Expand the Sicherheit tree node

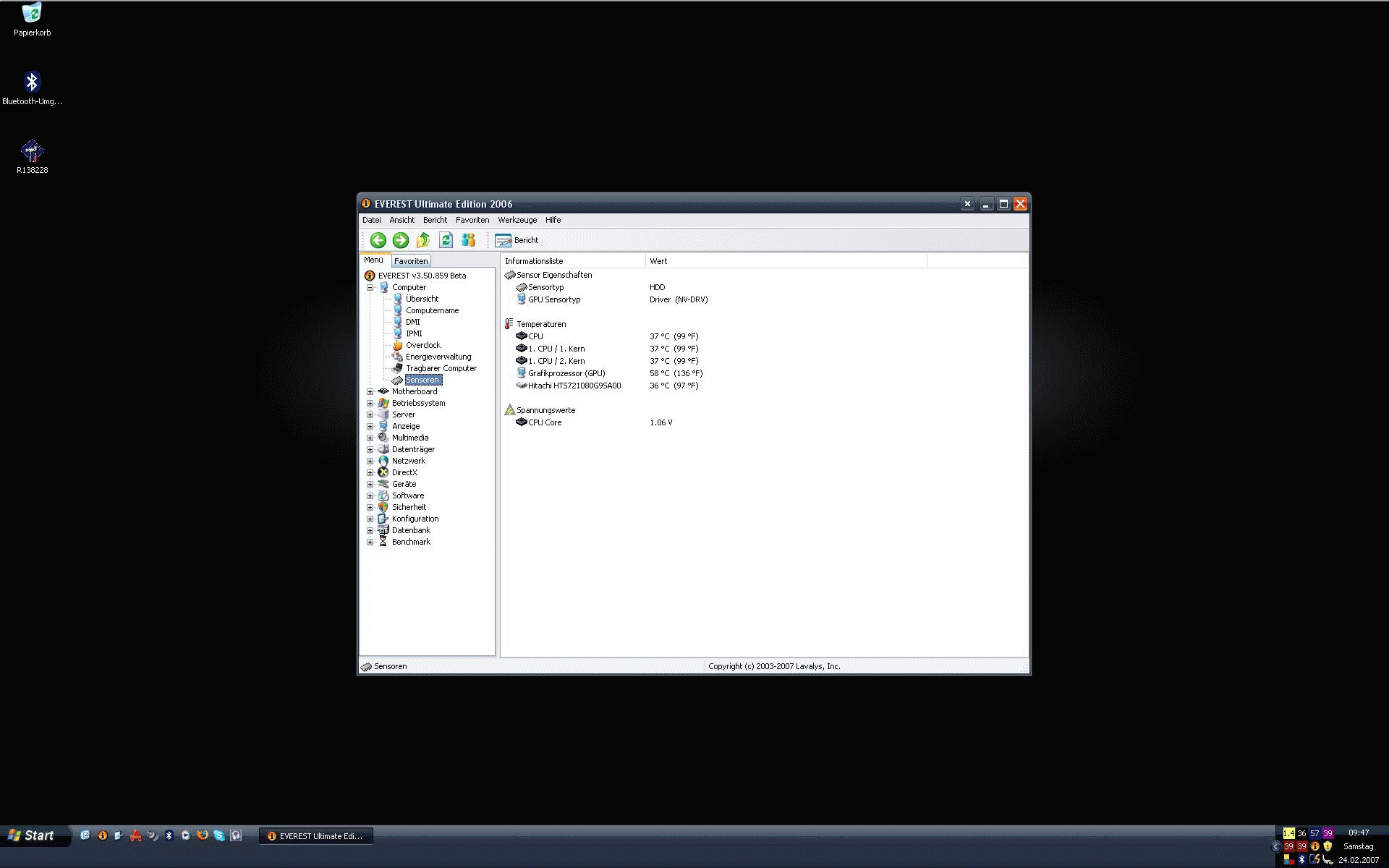tap(370, 507)
